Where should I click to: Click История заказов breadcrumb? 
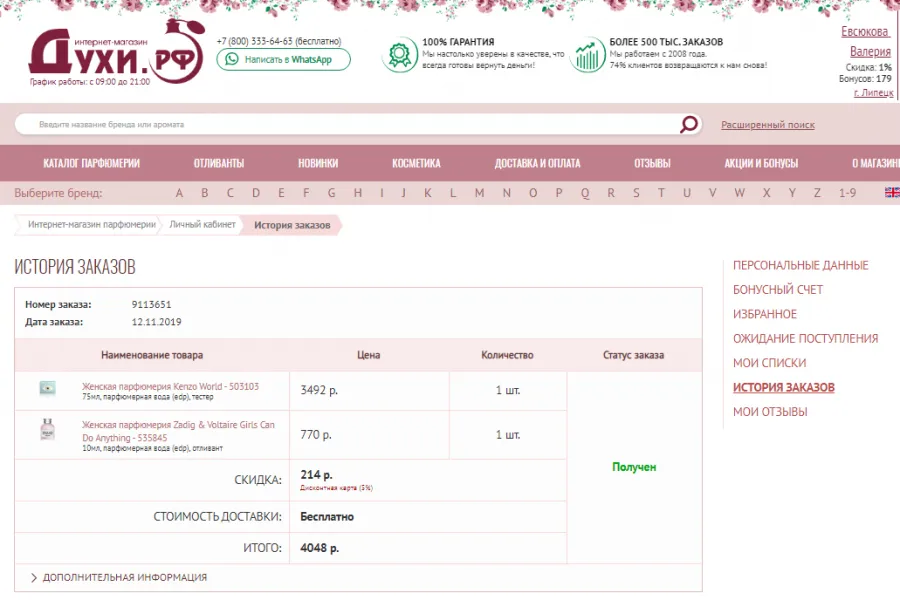coord(292,225)
